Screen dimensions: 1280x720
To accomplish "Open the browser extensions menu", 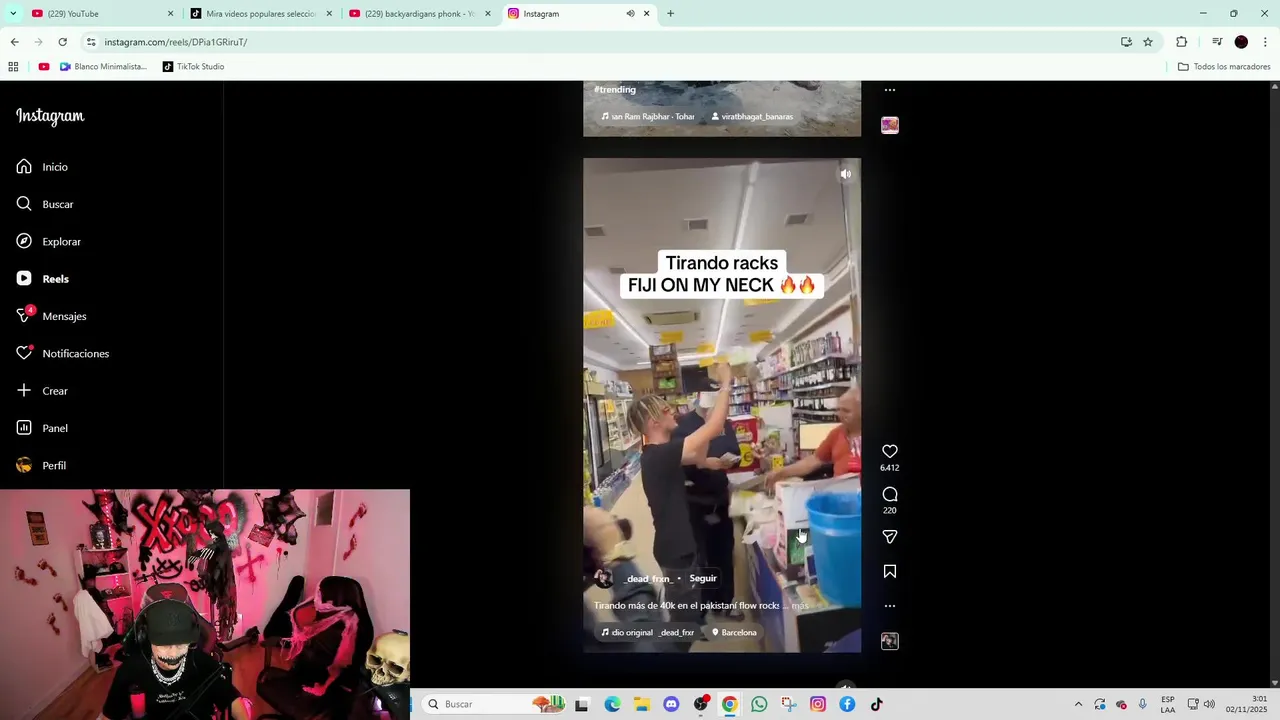I will [1181, 42].
